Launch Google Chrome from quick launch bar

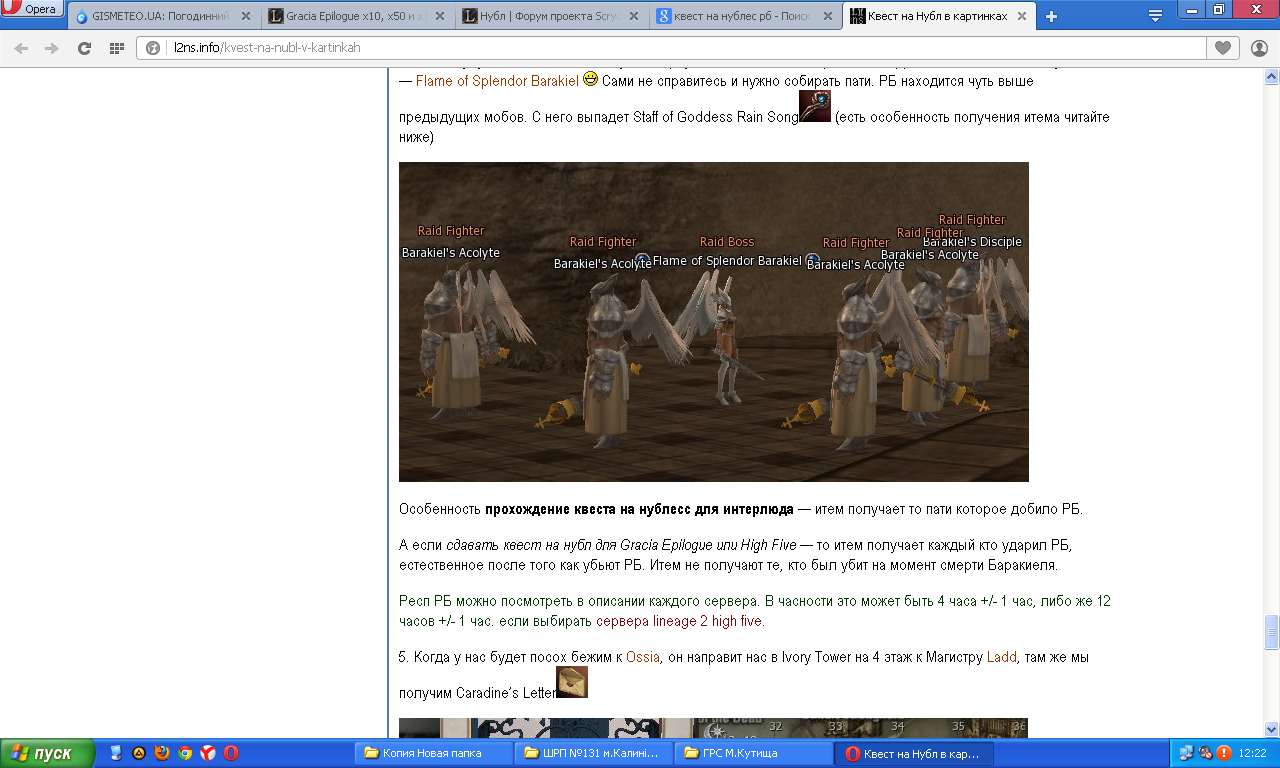[x=185, y=753]
